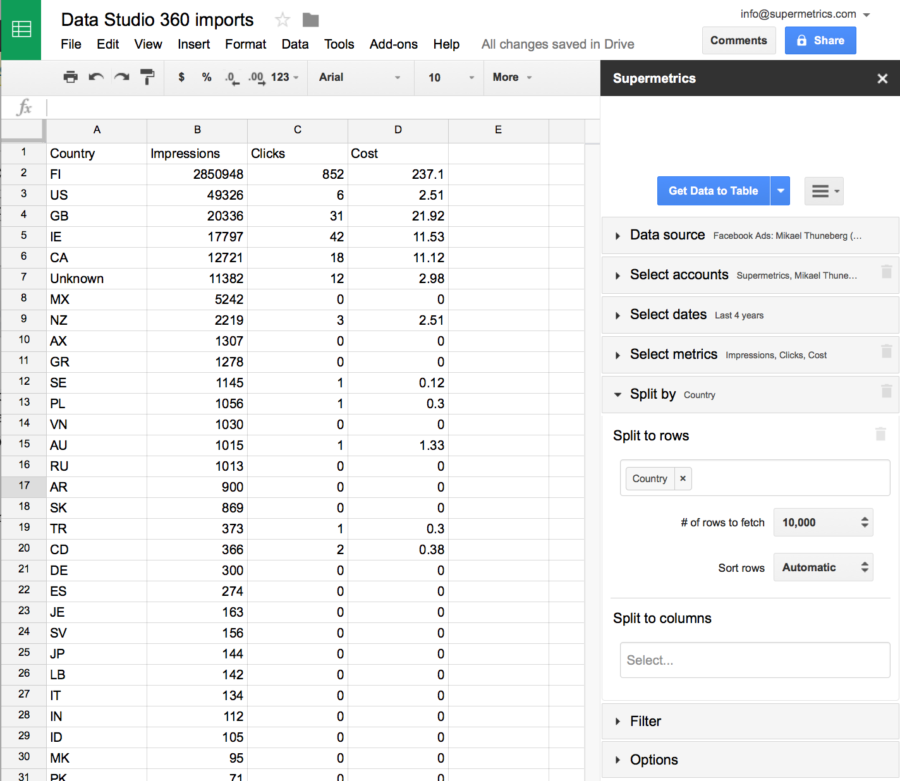The width and height of the screenshot is (900, 781).
Task: Decrease decimal places
Action: 232,77
